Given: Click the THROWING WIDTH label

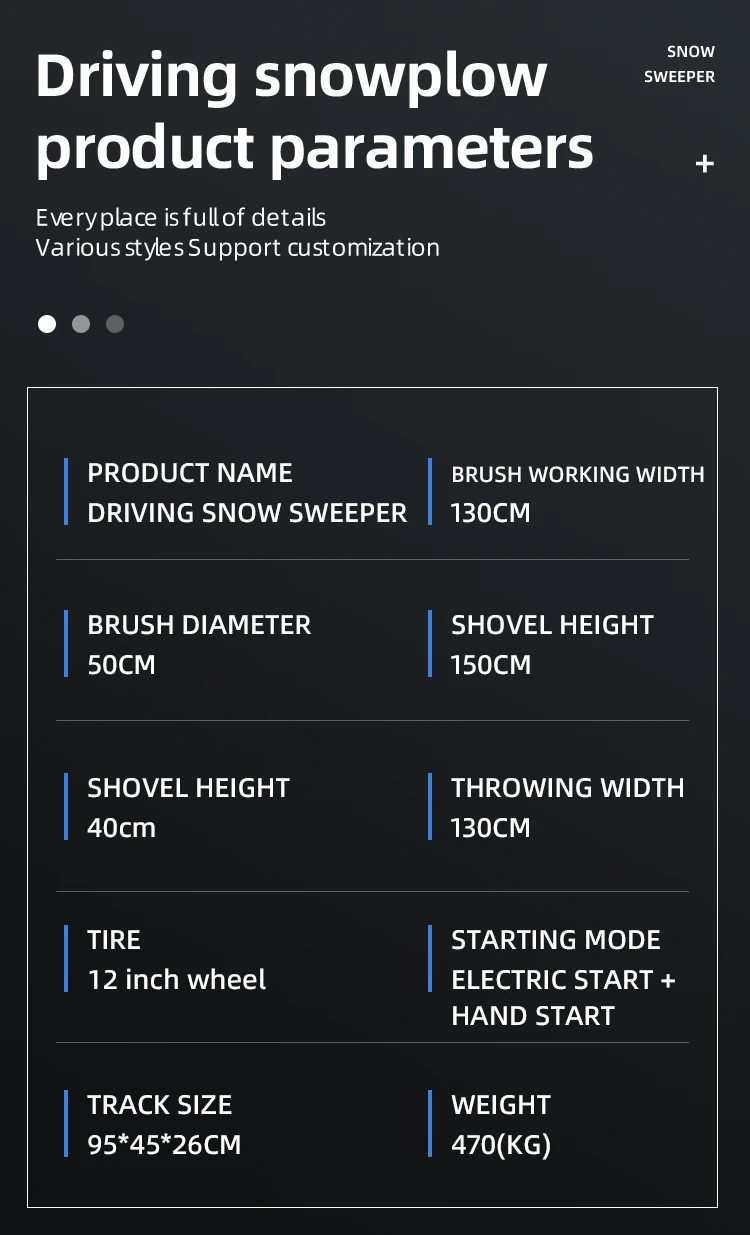Looking at the screenshot, I should pos(567,788).
